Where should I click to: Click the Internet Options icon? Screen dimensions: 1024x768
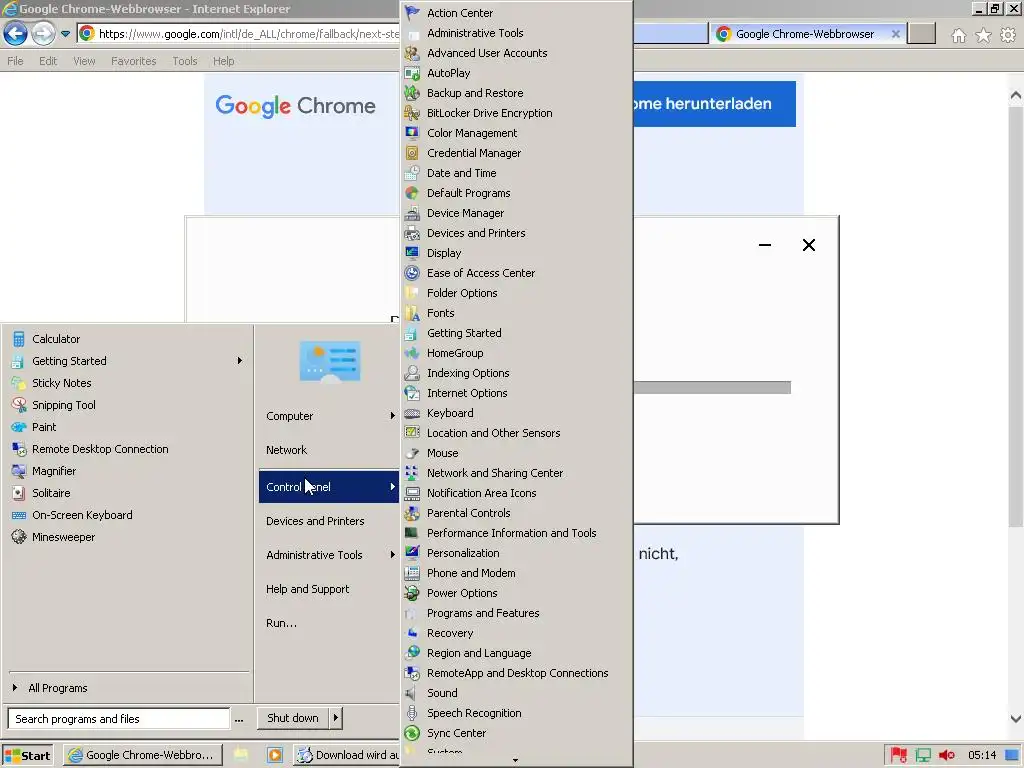(x=412, y=393)
